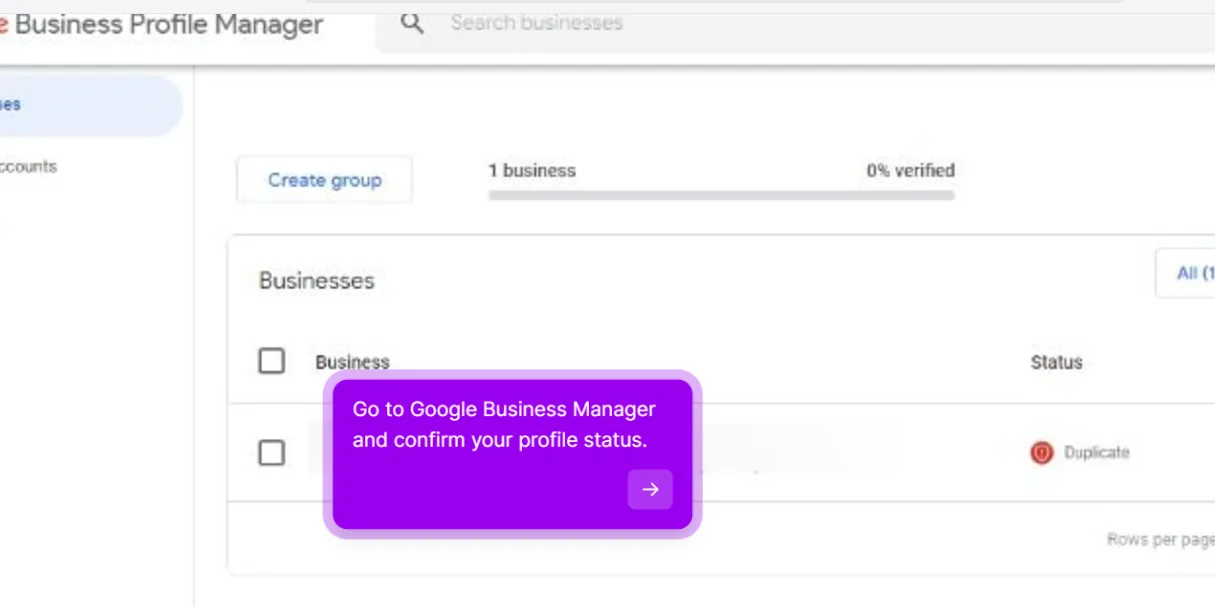The height and width of the screenshot is (607, 1215).
Task: Click the Duplicate status text
Action: click(x=1096, y=453)
